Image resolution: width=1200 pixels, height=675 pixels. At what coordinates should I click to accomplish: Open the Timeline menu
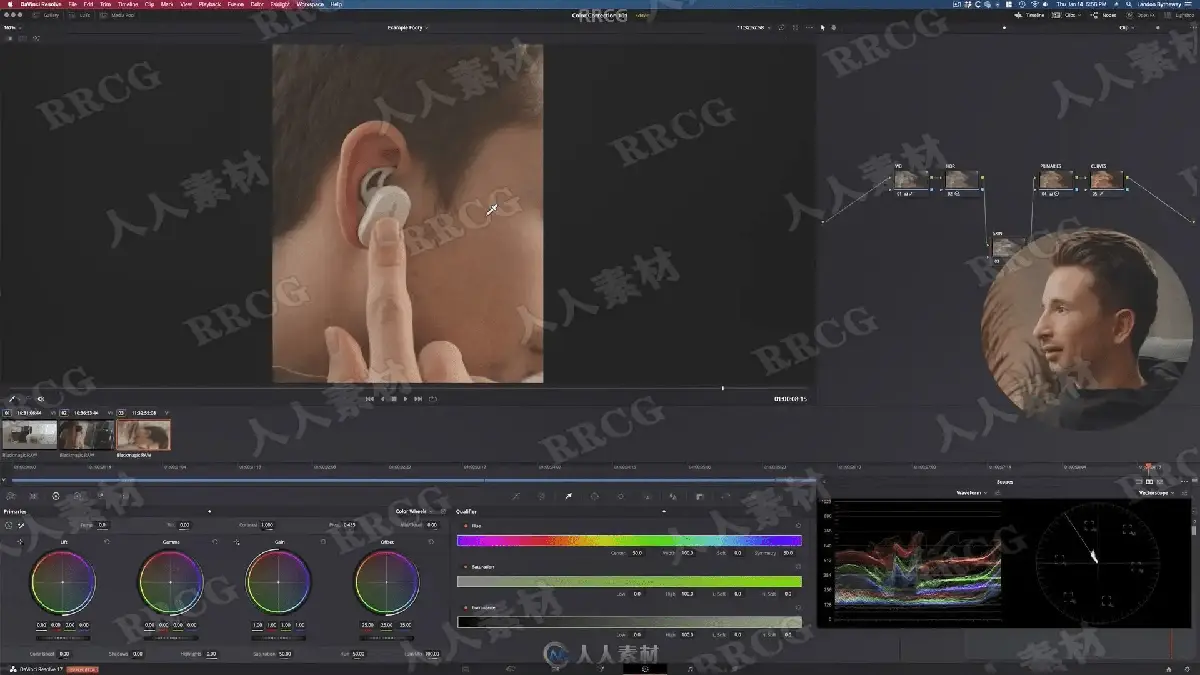tap(128, 4)
